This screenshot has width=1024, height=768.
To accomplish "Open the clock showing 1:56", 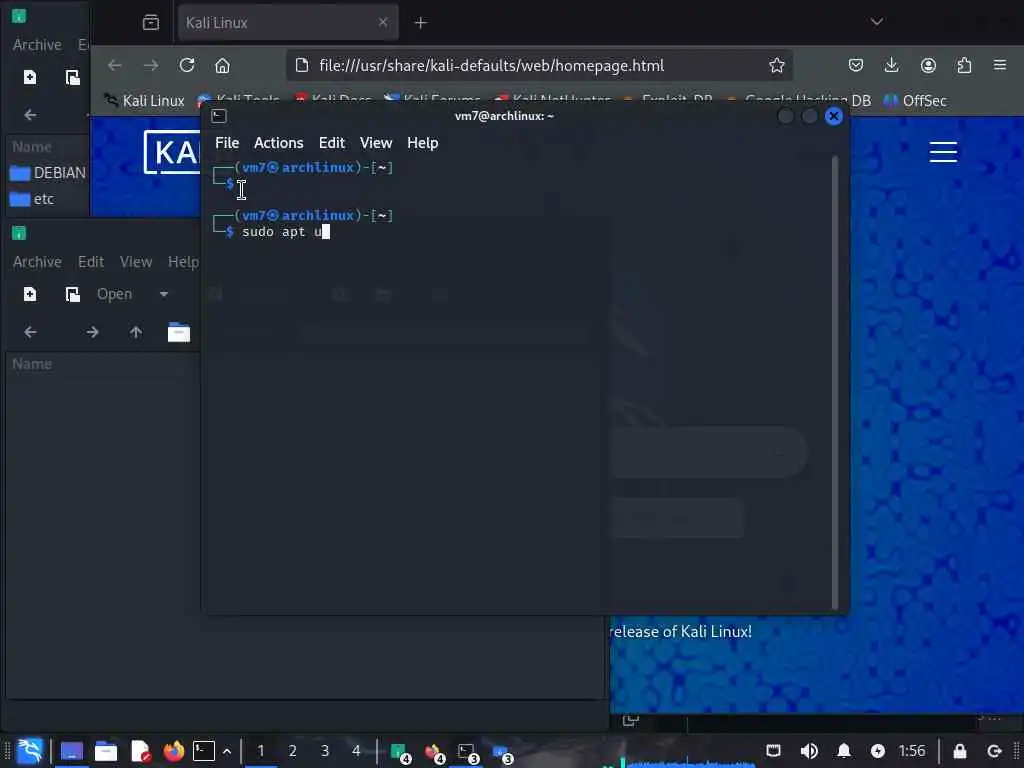I will [x=912, y=751].
